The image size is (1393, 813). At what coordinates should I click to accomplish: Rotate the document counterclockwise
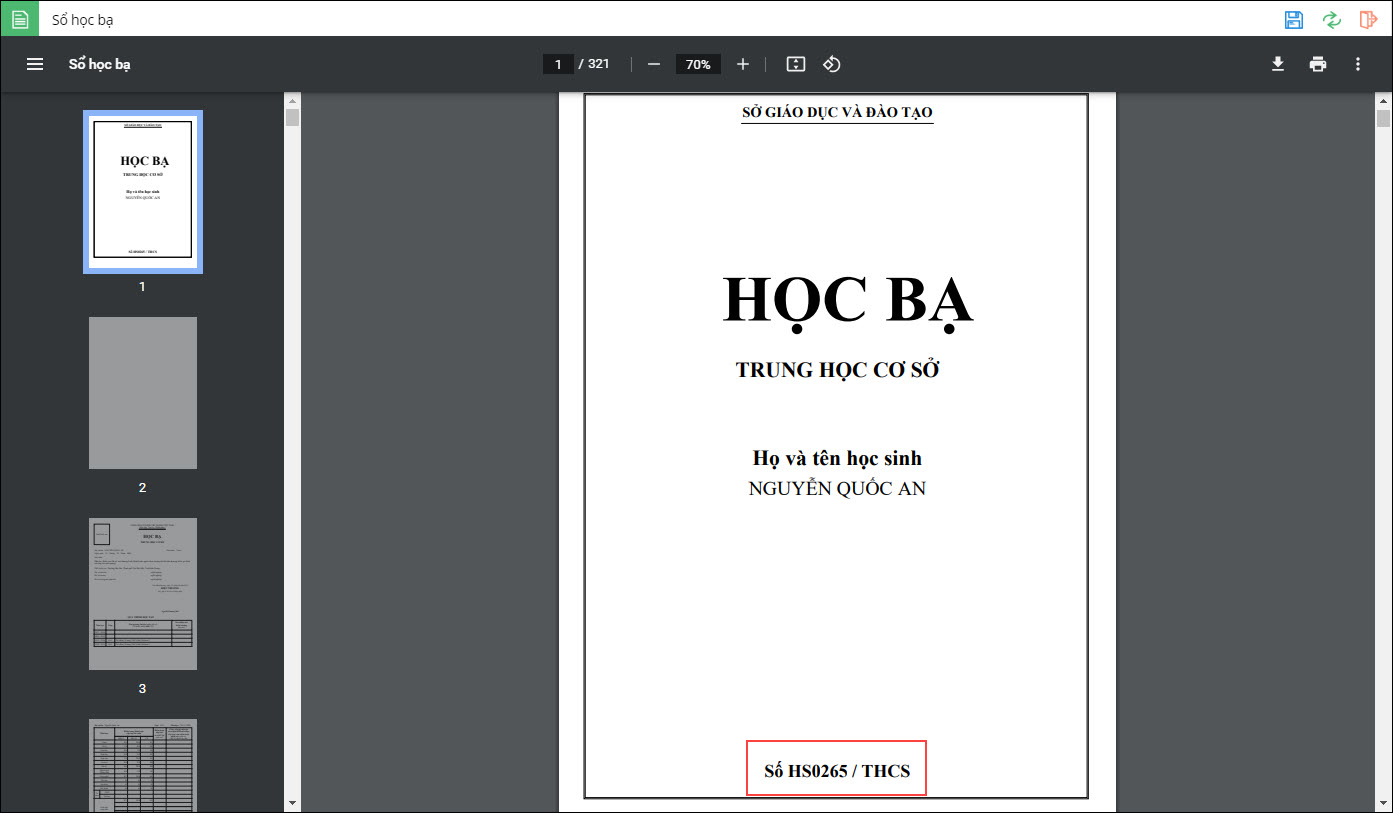[x=832, y=64]
